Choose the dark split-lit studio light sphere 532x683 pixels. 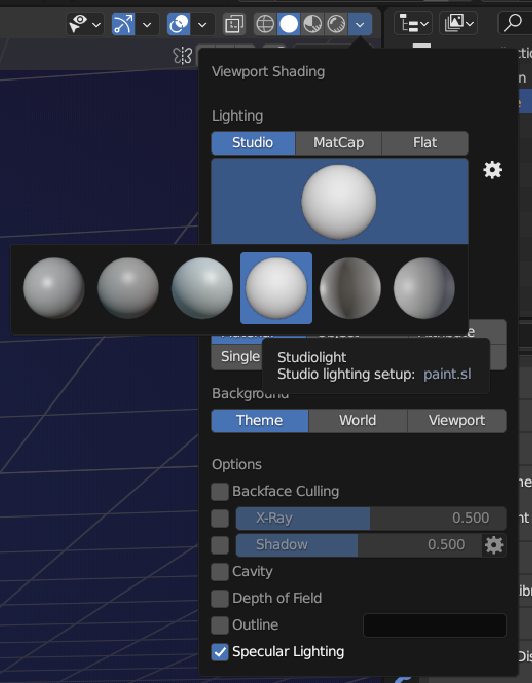tap(350, 288)
